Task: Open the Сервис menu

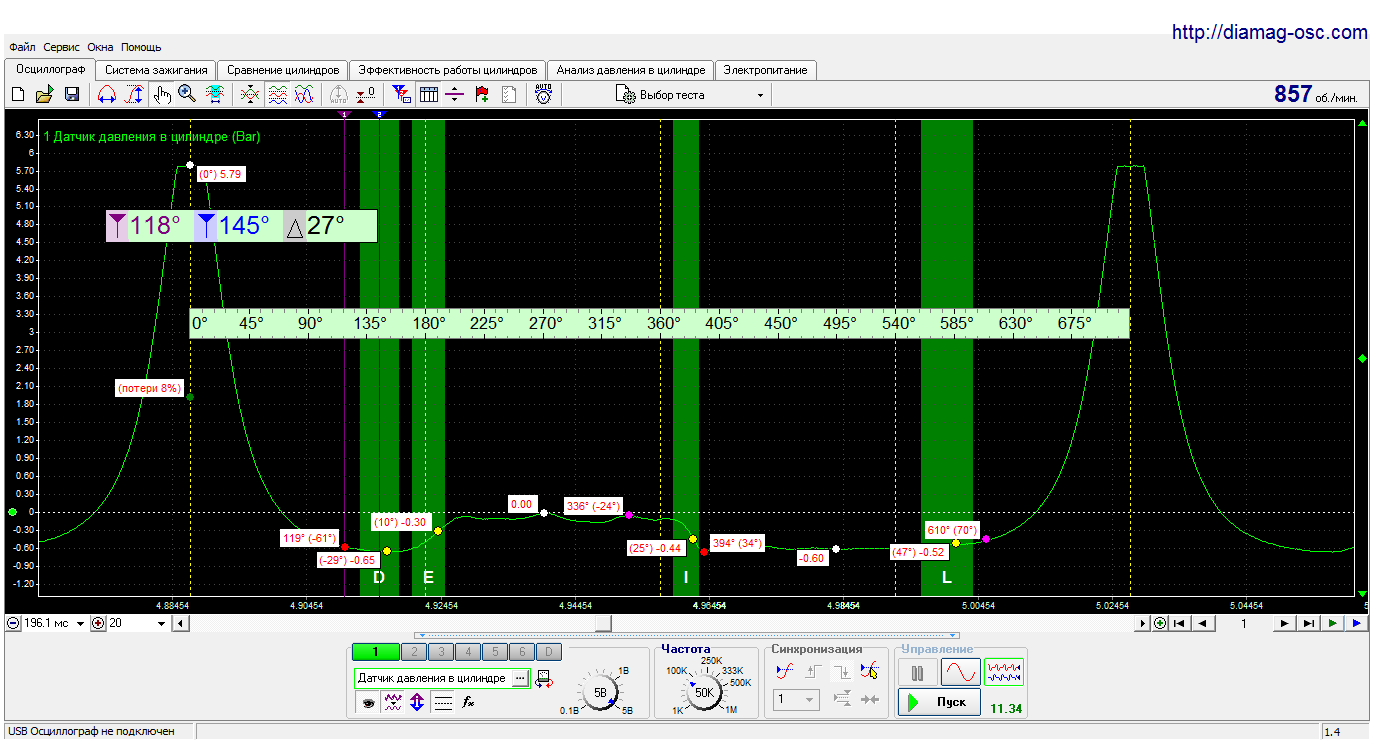Action: [x=60, y=47]
